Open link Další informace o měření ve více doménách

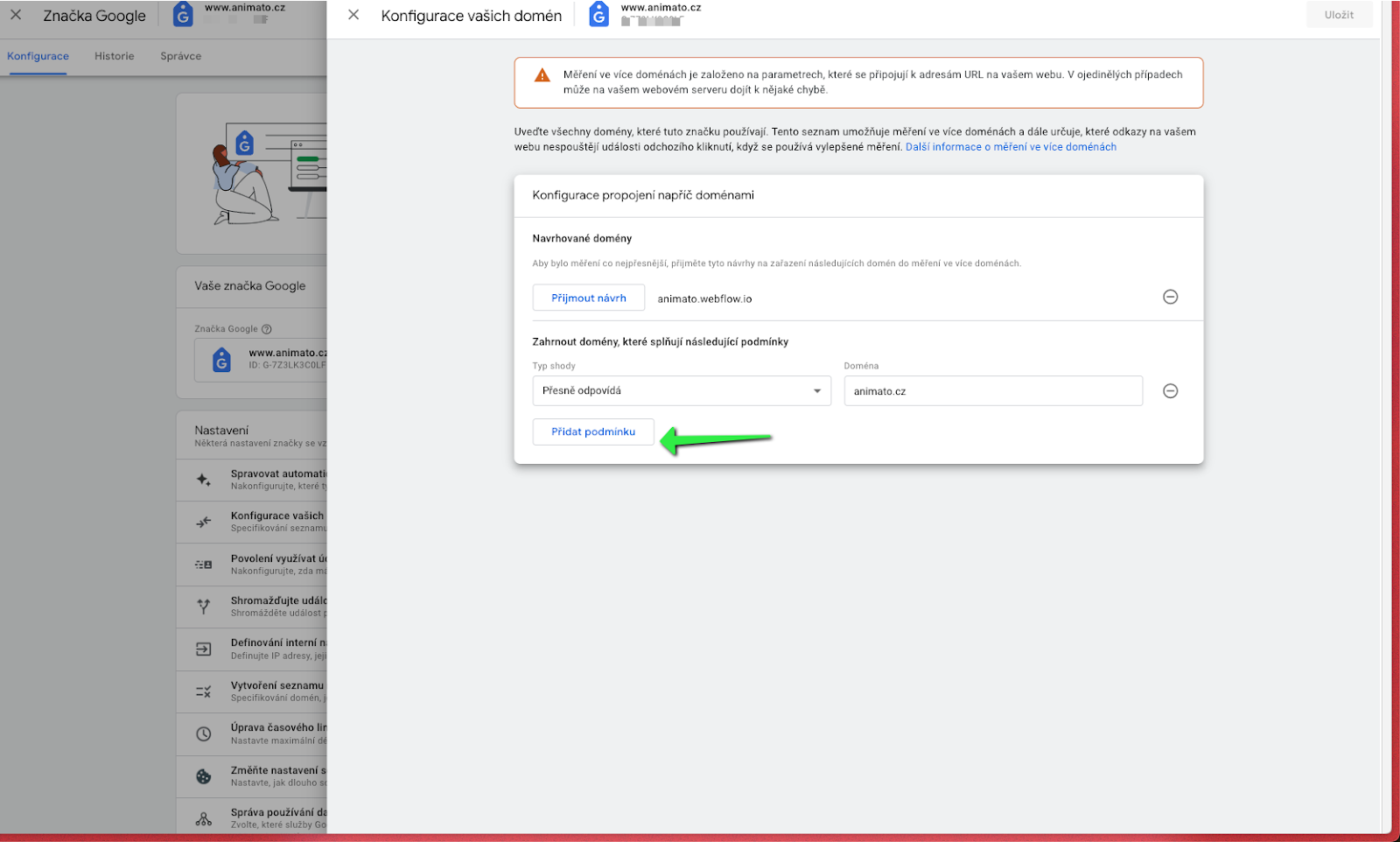(1011, 147)
